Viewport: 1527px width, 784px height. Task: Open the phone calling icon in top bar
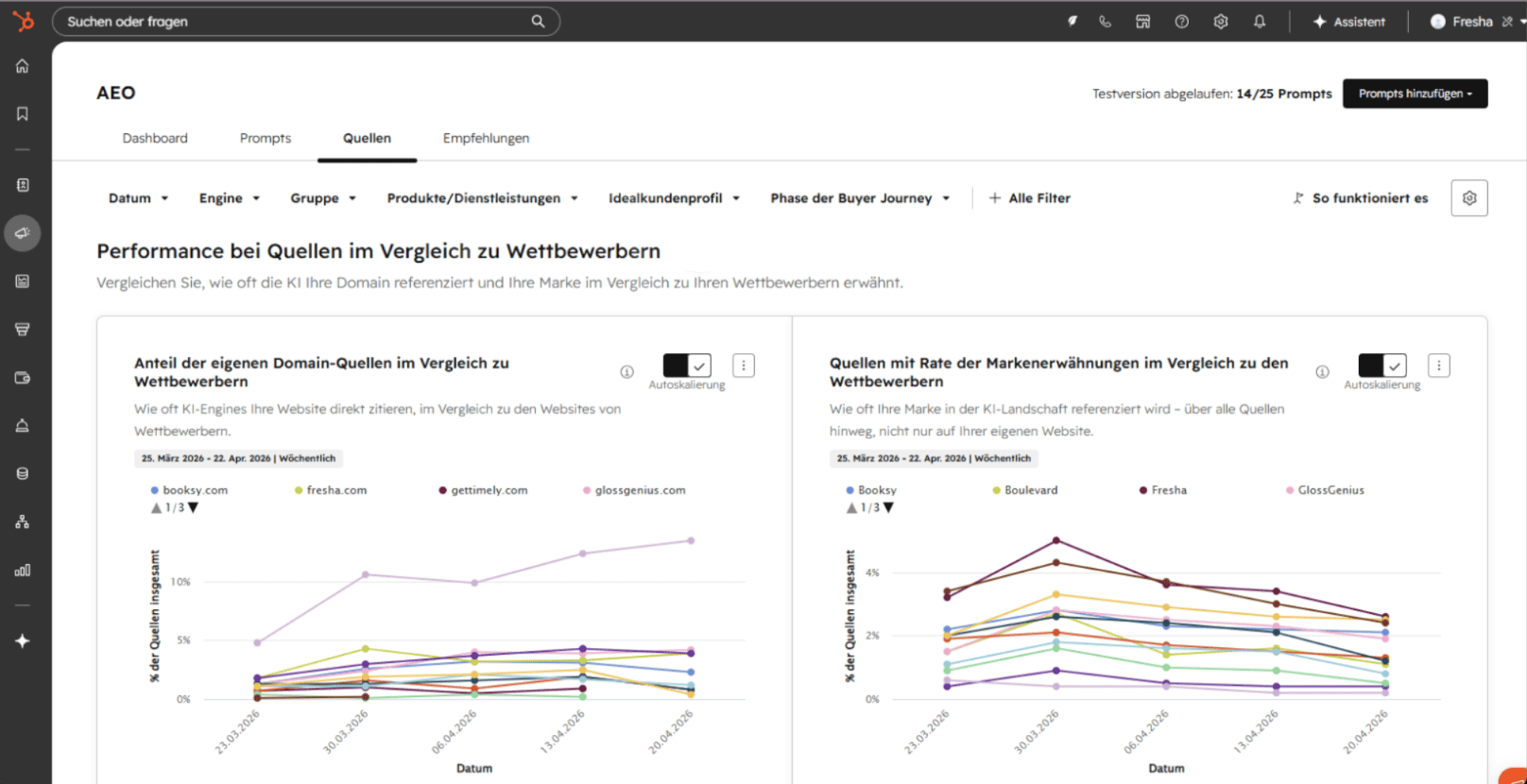tap(1105, 21)
